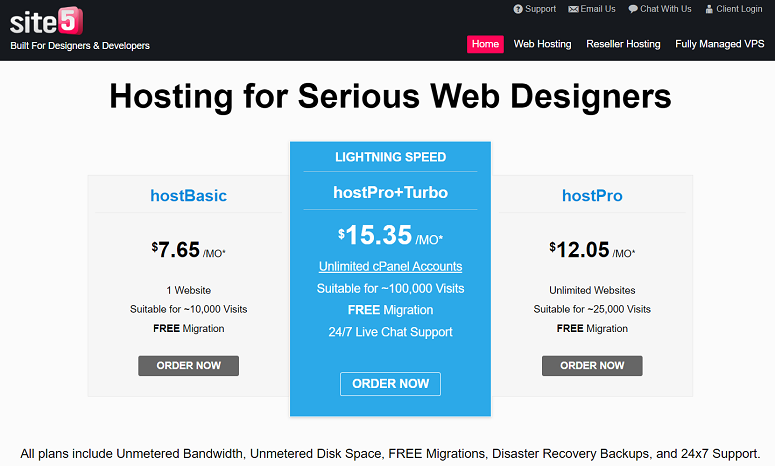Click 'Suitable for ~100,000 Visits' text
Viewport: 775px width, 466px height.
click(x=390, y=289)
